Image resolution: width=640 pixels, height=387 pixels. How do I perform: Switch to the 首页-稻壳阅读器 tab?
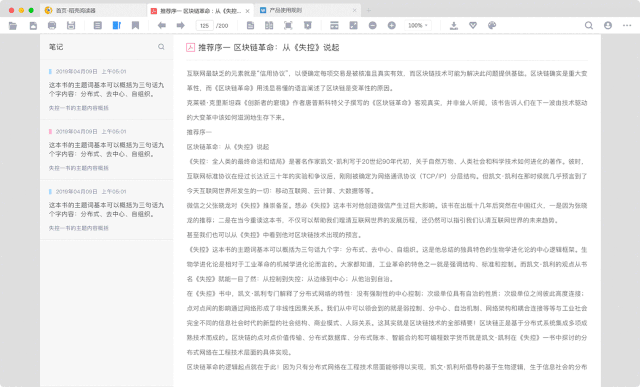pyautogui.click(x=93, y=11)
